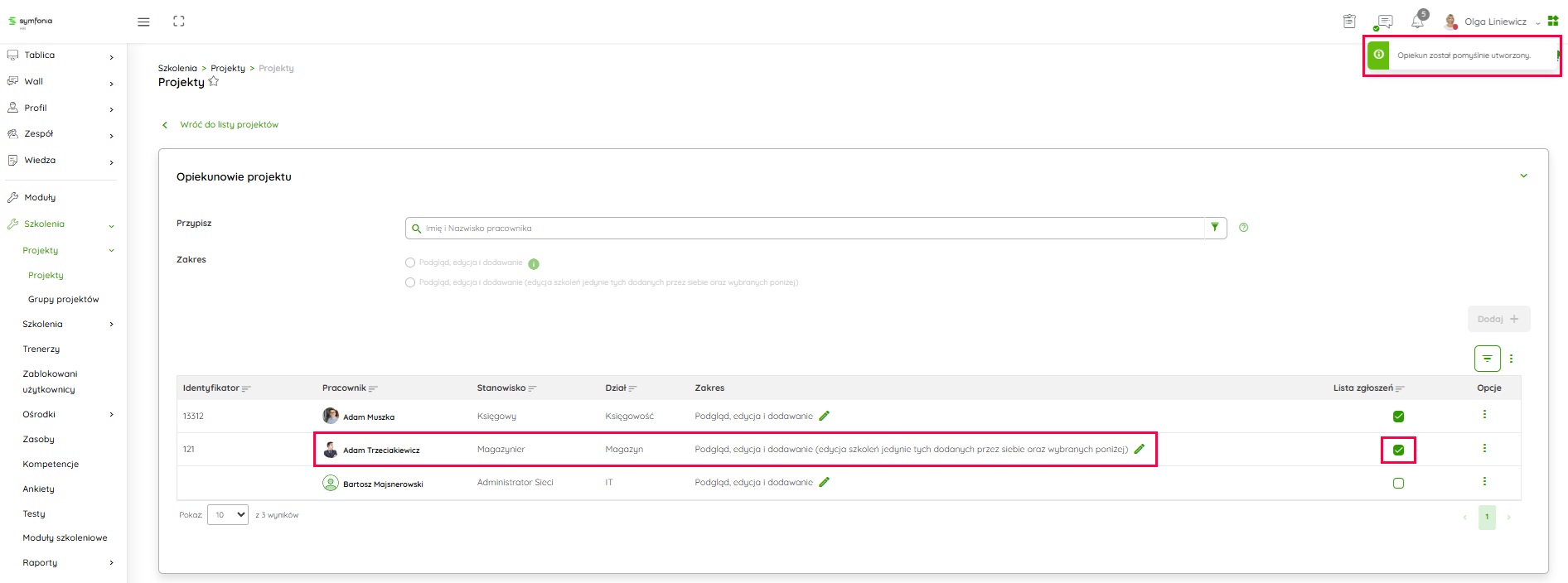Collapse the Opiekunowie projektu panel
Viewport: 1568px width, 583px height.
click(x=1523, y=176)
